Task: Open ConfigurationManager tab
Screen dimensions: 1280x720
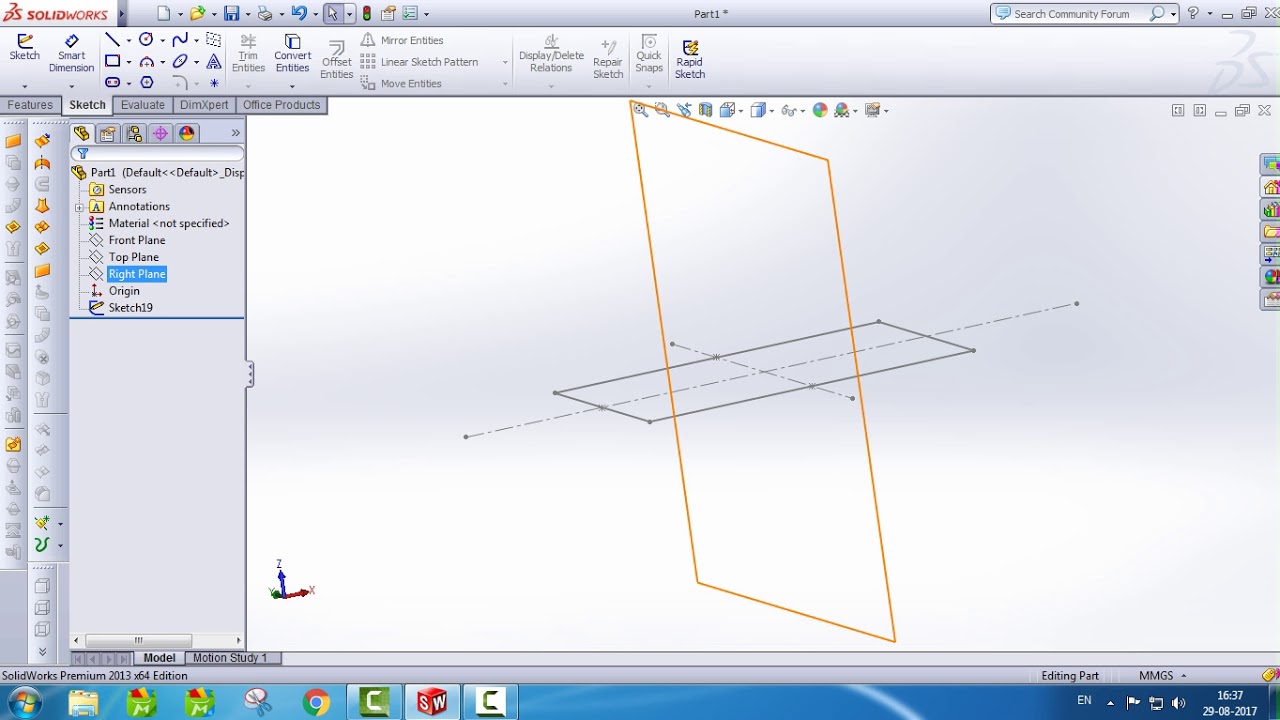Action: click(x=134, y=133)
